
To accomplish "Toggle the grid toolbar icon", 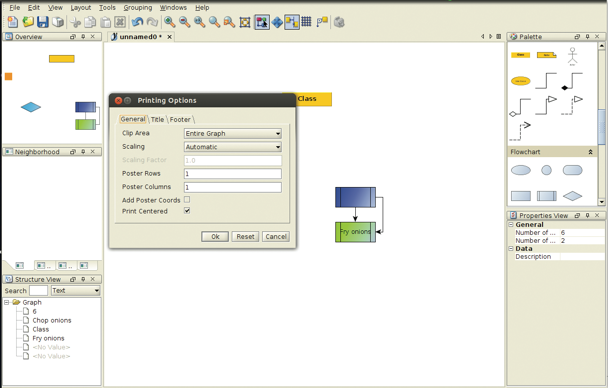I will click(306, 22).
